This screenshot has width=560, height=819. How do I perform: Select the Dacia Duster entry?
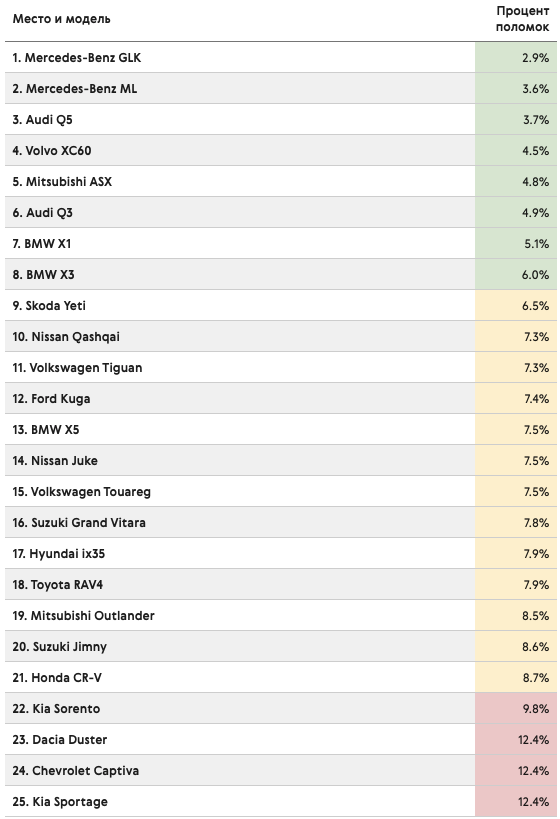(60, 740)
